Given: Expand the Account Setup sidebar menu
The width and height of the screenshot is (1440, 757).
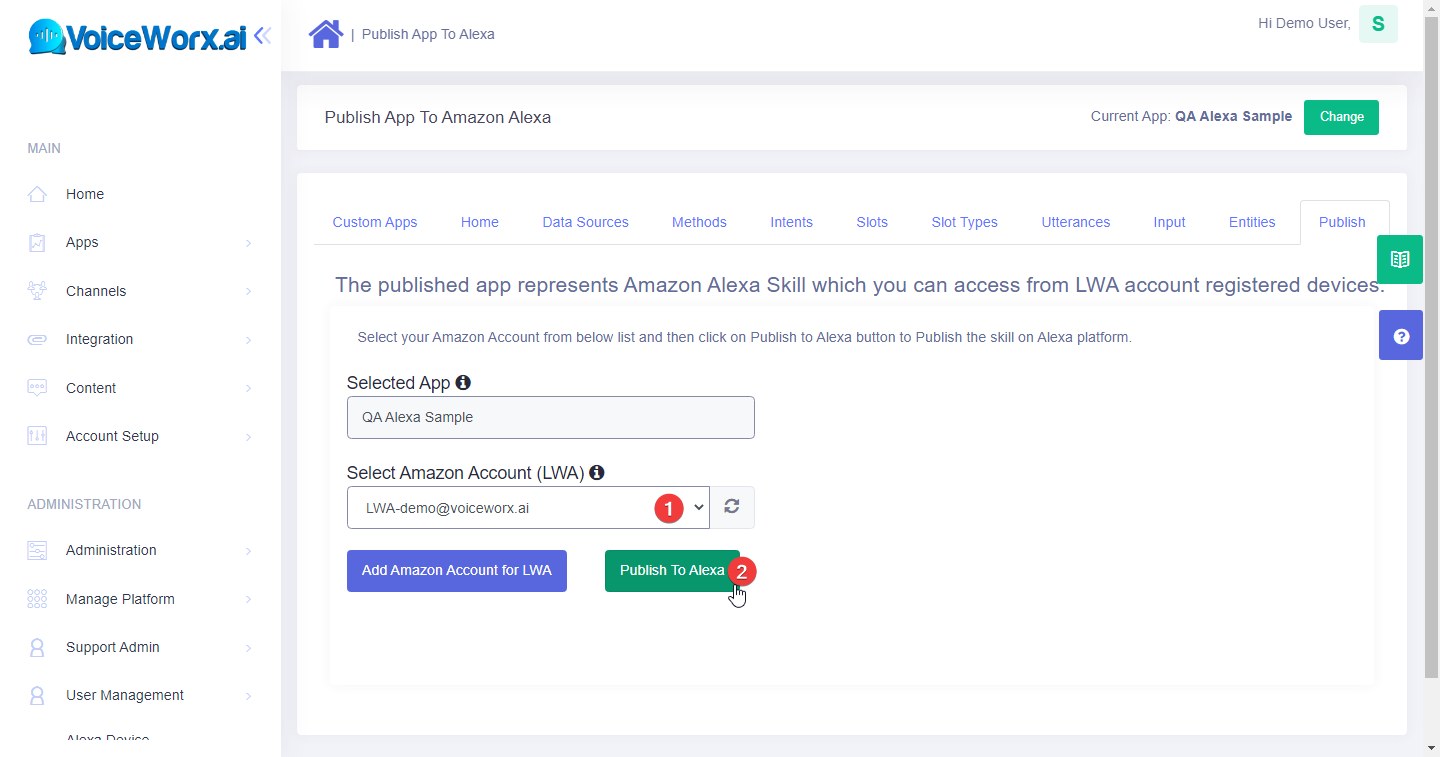Looking at the screenshot, I should pyautogui.click(x=249, y=437).
